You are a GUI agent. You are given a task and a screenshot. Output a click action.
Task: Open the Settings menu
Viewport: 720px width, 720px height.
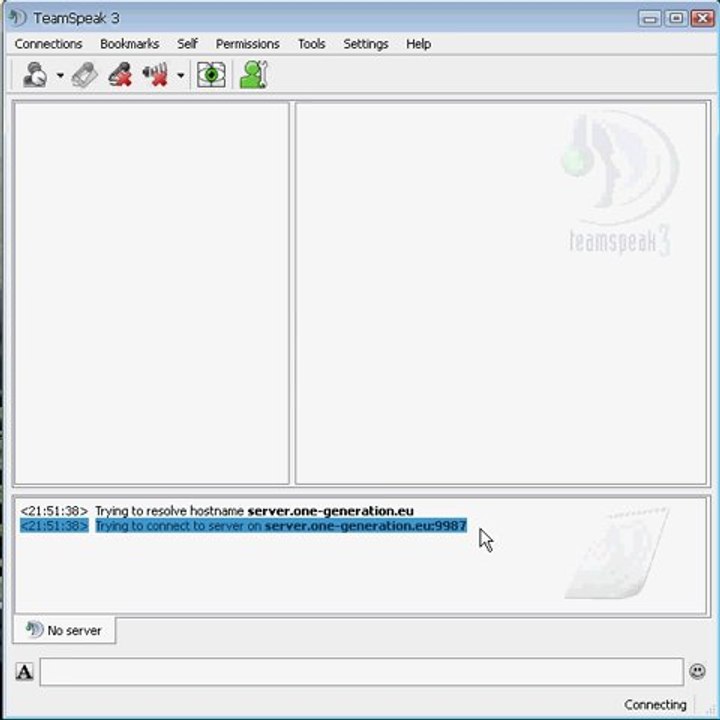[x=366, y=44]
